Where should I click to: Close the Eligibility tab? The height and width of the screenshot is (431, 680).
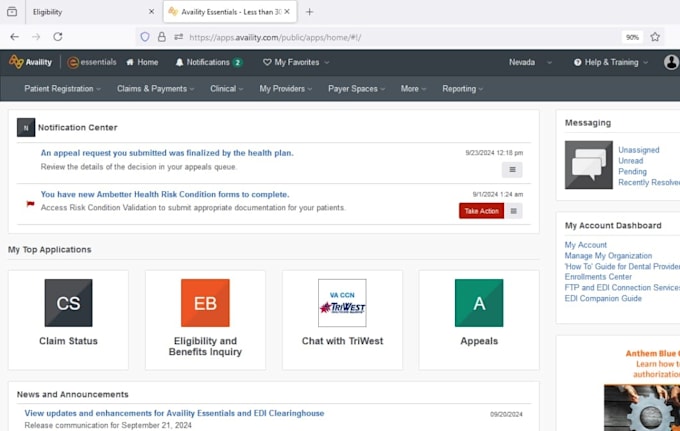point(151,12)
